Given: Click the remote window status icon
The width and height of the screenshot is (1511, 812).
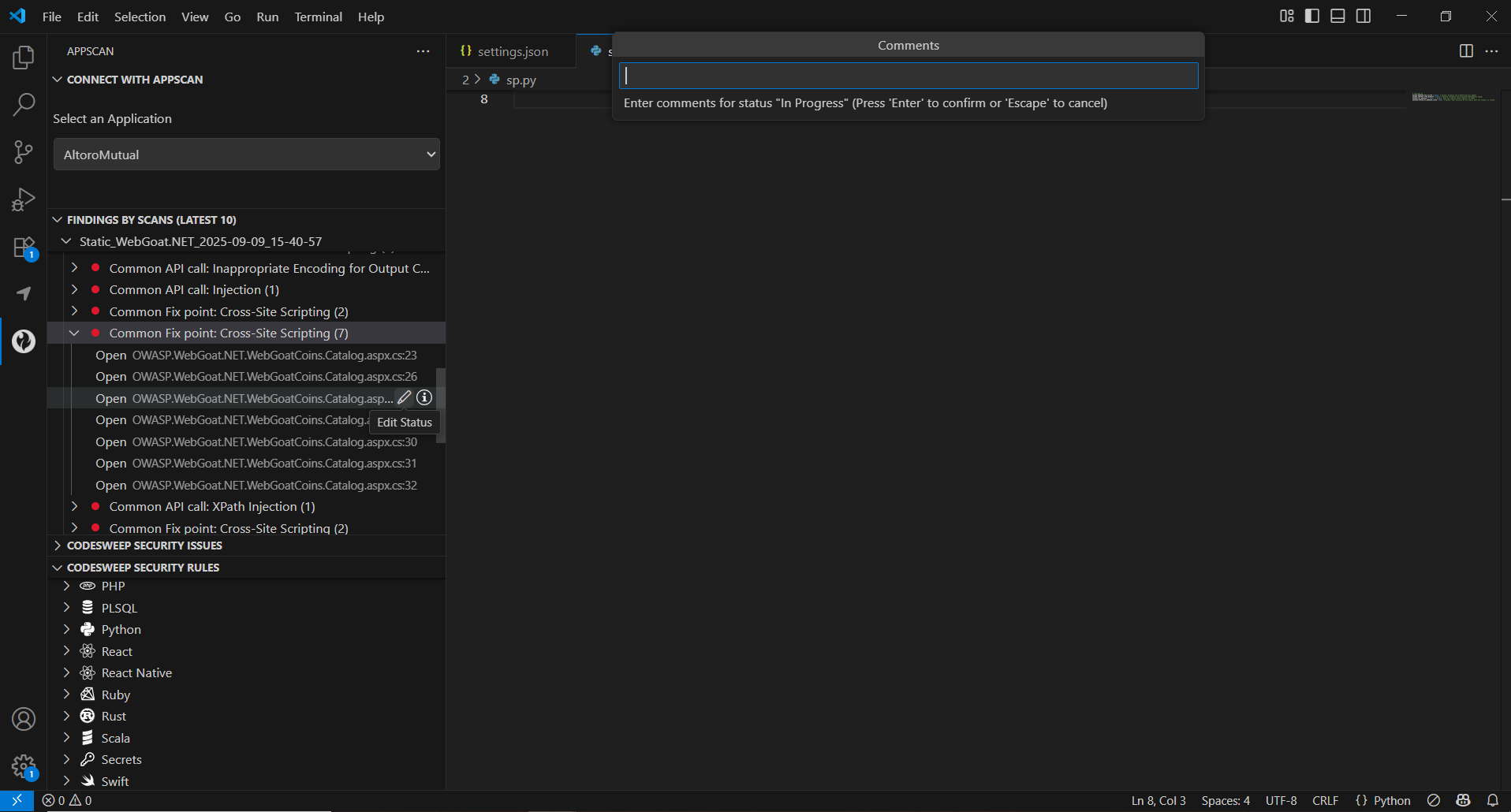Looking at the screenshot, I should click(17, 800).
